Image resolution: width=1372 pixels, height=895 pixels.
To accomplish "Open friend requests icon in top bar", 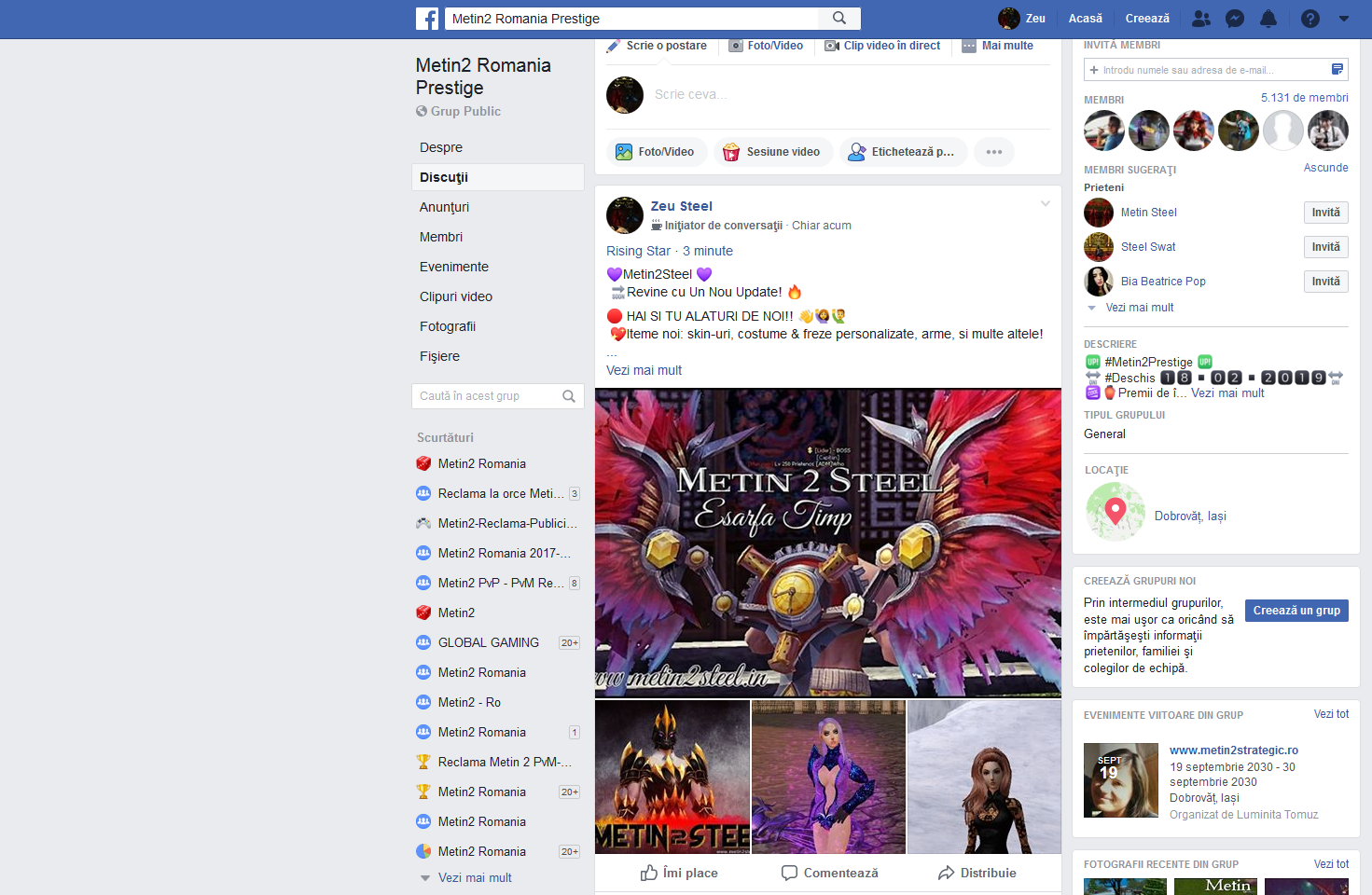I will (x=1201, y=19).
